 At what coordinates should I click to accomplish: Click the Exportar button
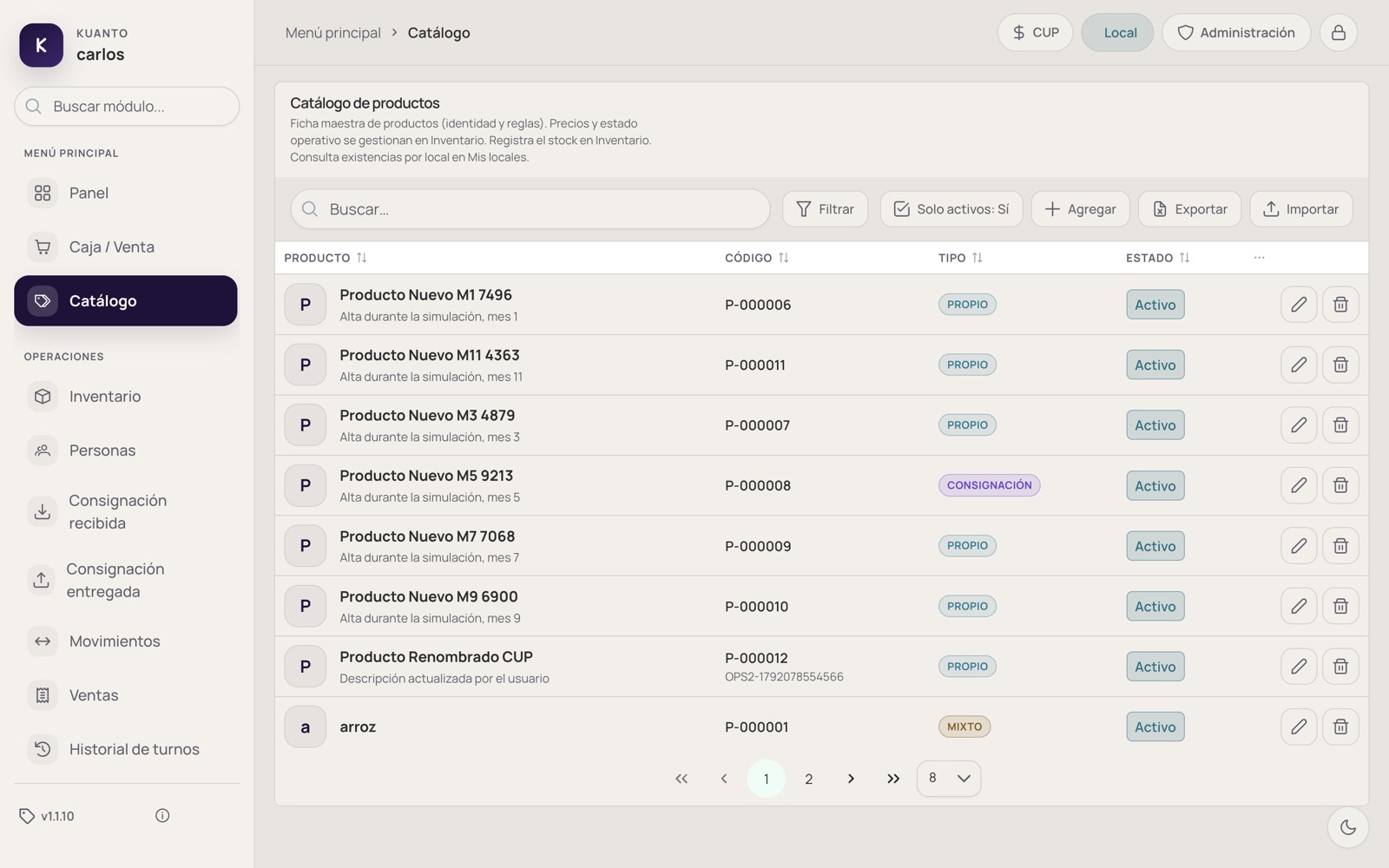[x=1189, y=209]
